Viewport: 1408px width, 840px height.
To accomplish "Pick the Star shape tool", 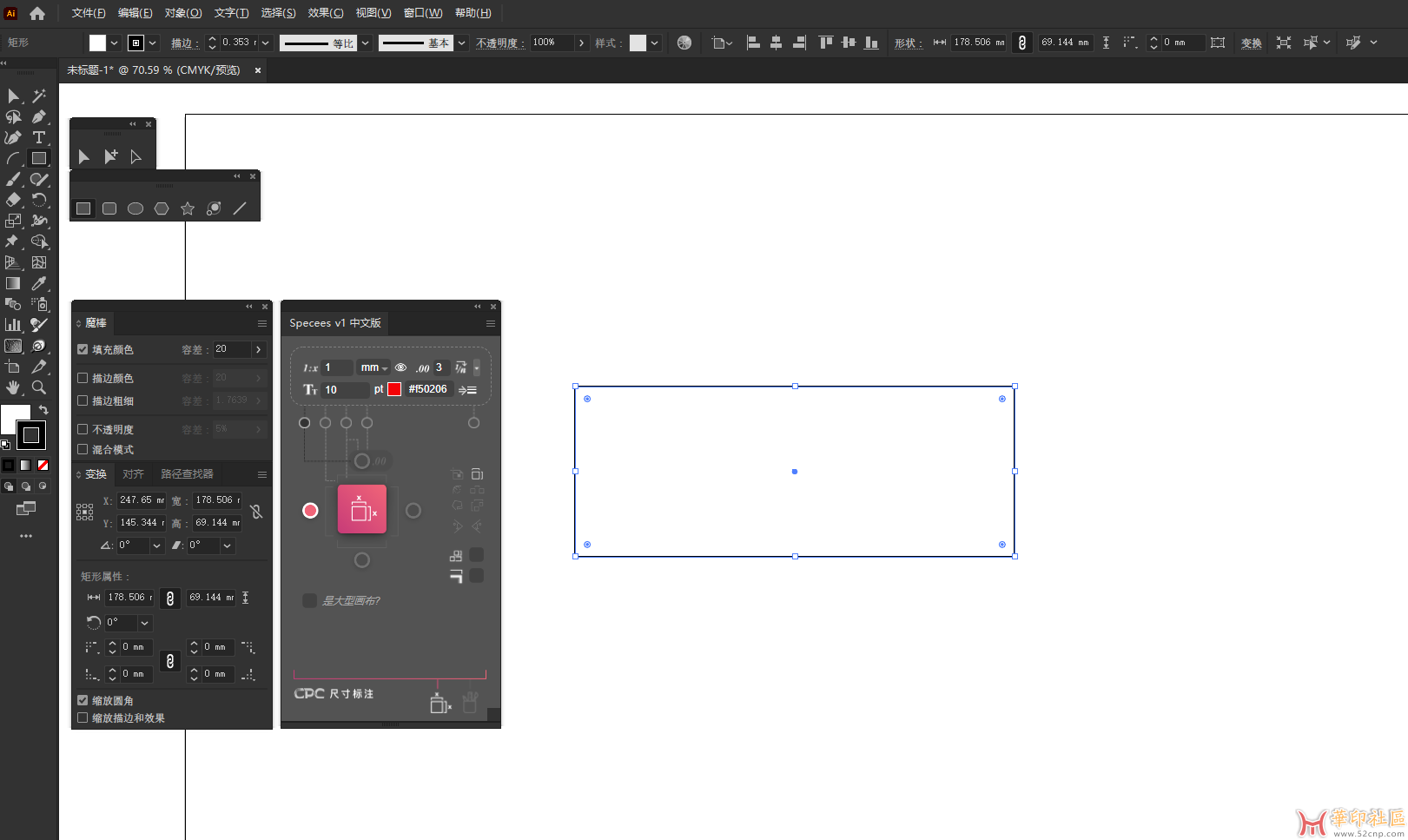I will tap(188, 208).
